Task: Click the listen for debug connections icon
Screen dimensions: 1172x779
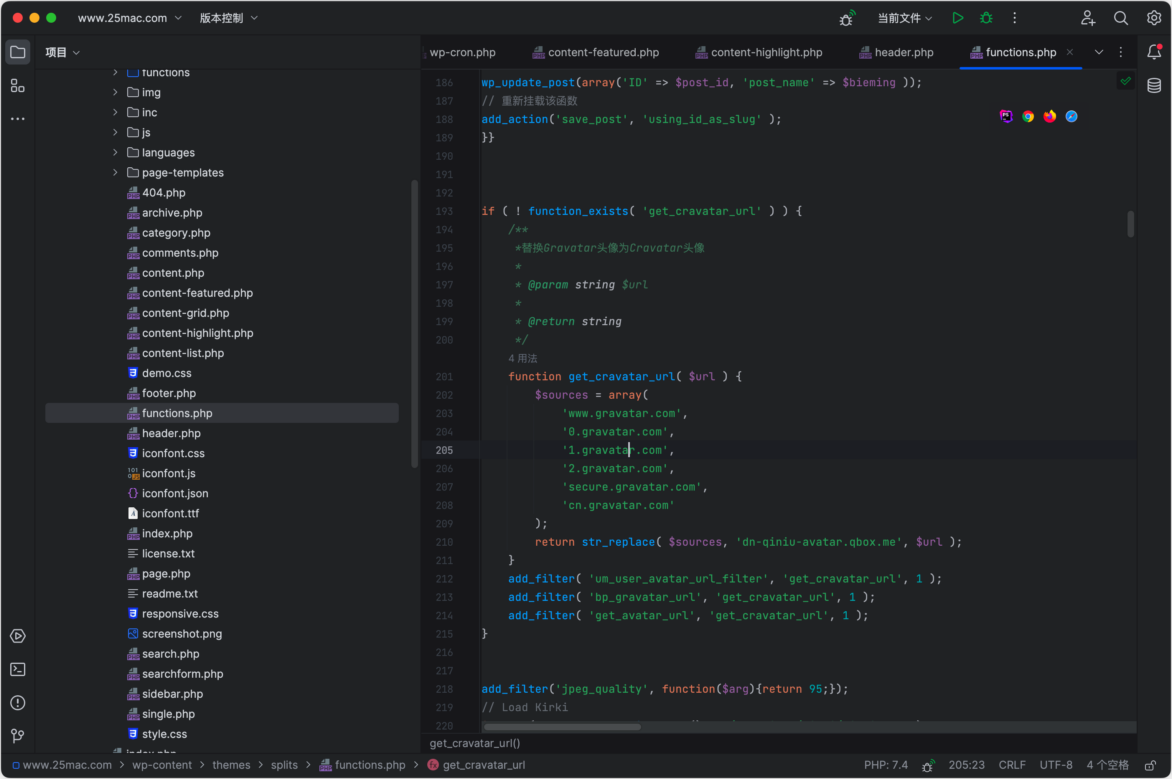Action: tap(847, 18)
